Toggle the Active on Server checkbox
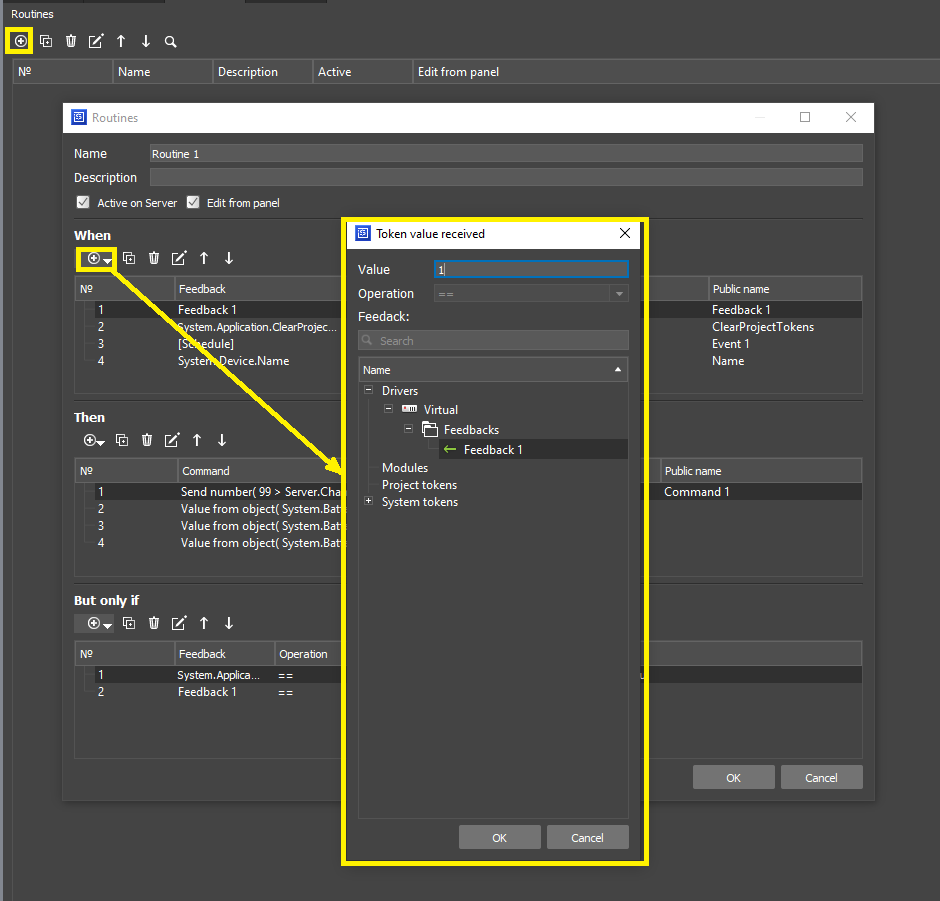The image size is (940, 901). (84, 202)
